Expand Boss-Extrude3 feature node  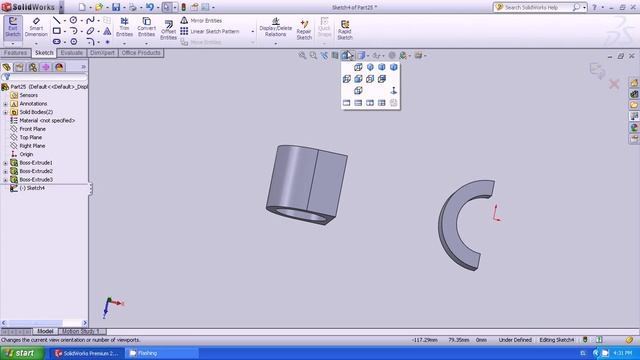(x=5, y=180)
